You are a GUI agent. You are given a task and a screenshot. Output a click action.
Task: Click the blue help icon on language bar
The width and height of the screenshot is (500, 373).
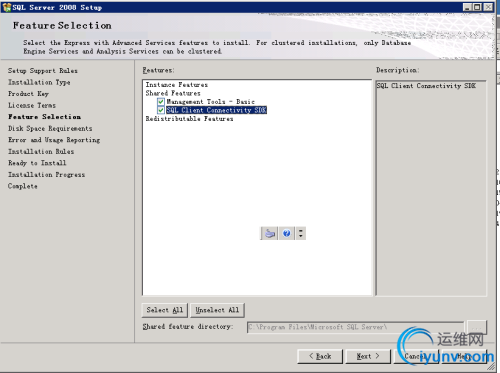pyautogui.click(x=287, y=233)
